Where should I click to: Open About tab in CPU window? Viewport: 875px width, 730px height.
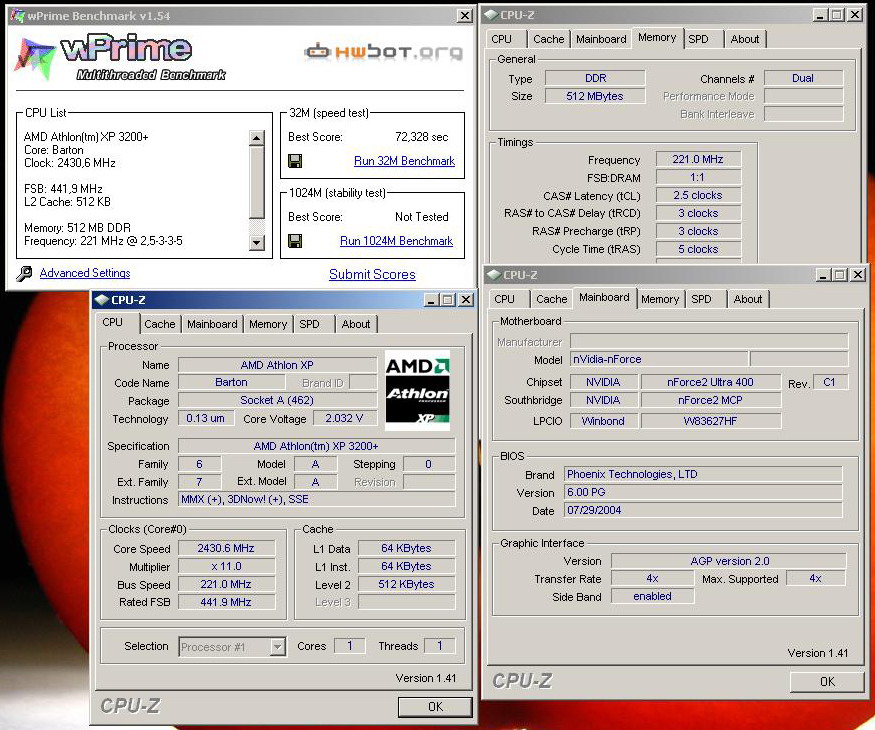356,324
